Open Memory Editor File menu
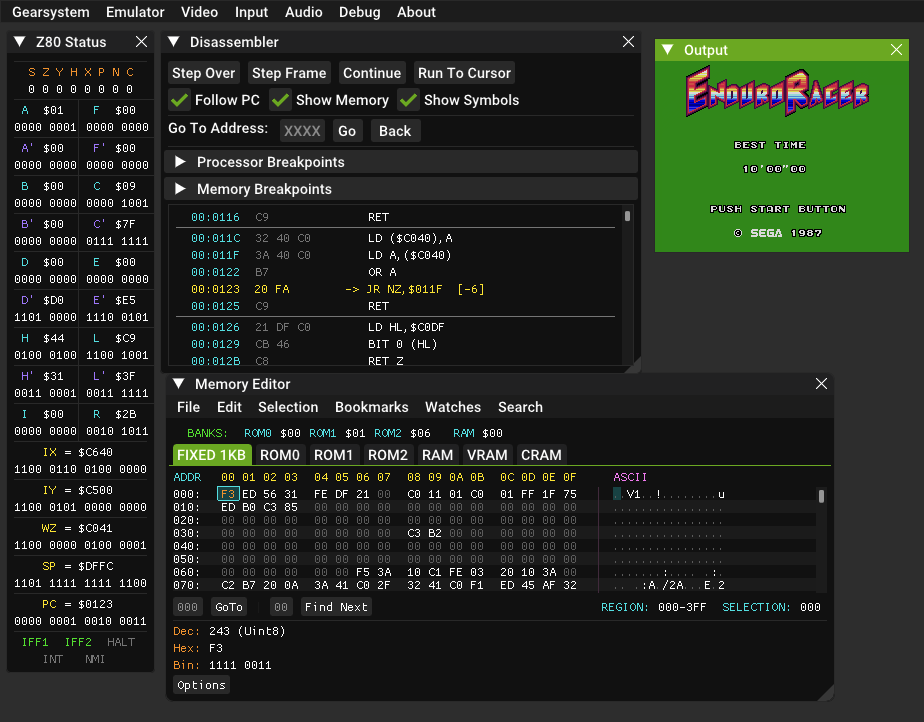This screenshot has width=924, height=722. click(189, 407)
